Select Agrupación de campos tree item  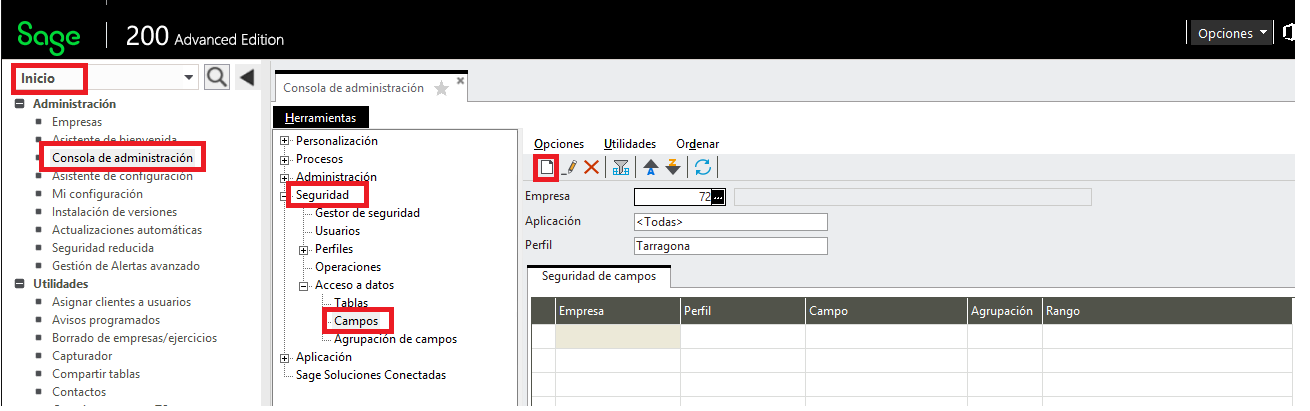click(395, 339)
